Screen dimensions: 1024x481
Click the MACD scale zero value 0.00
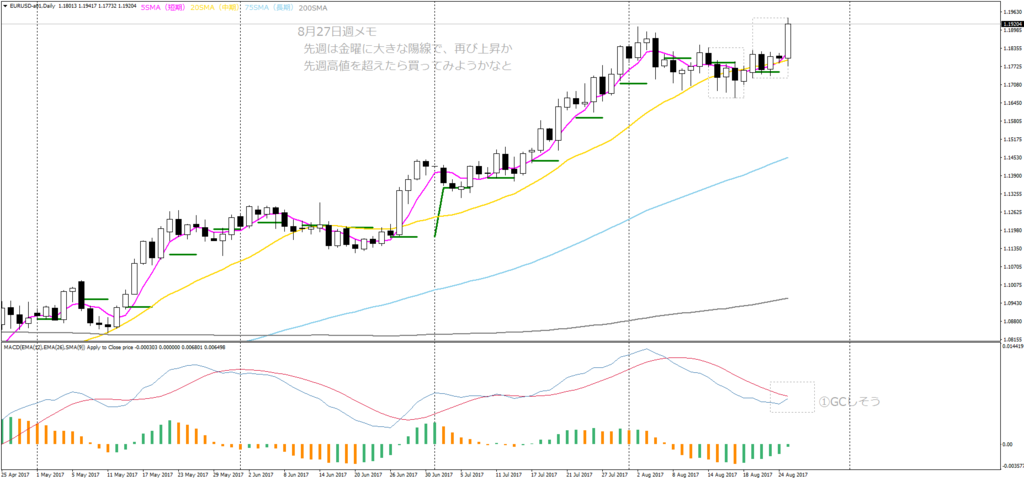click(x=1006, y=444)
